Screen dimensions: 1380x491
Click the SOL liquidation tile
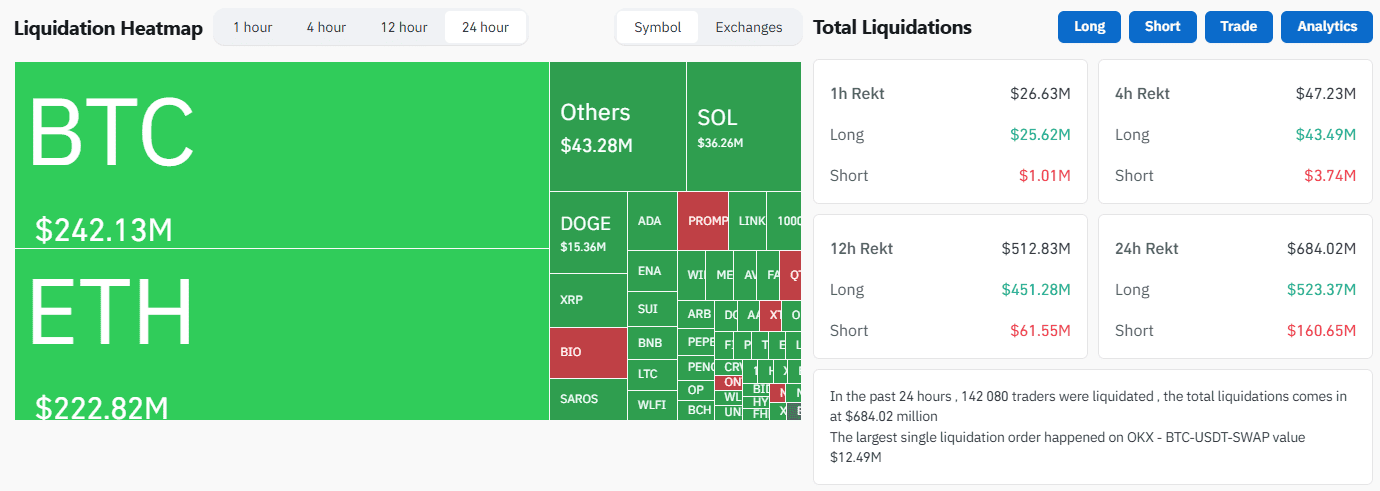point(743,126)
